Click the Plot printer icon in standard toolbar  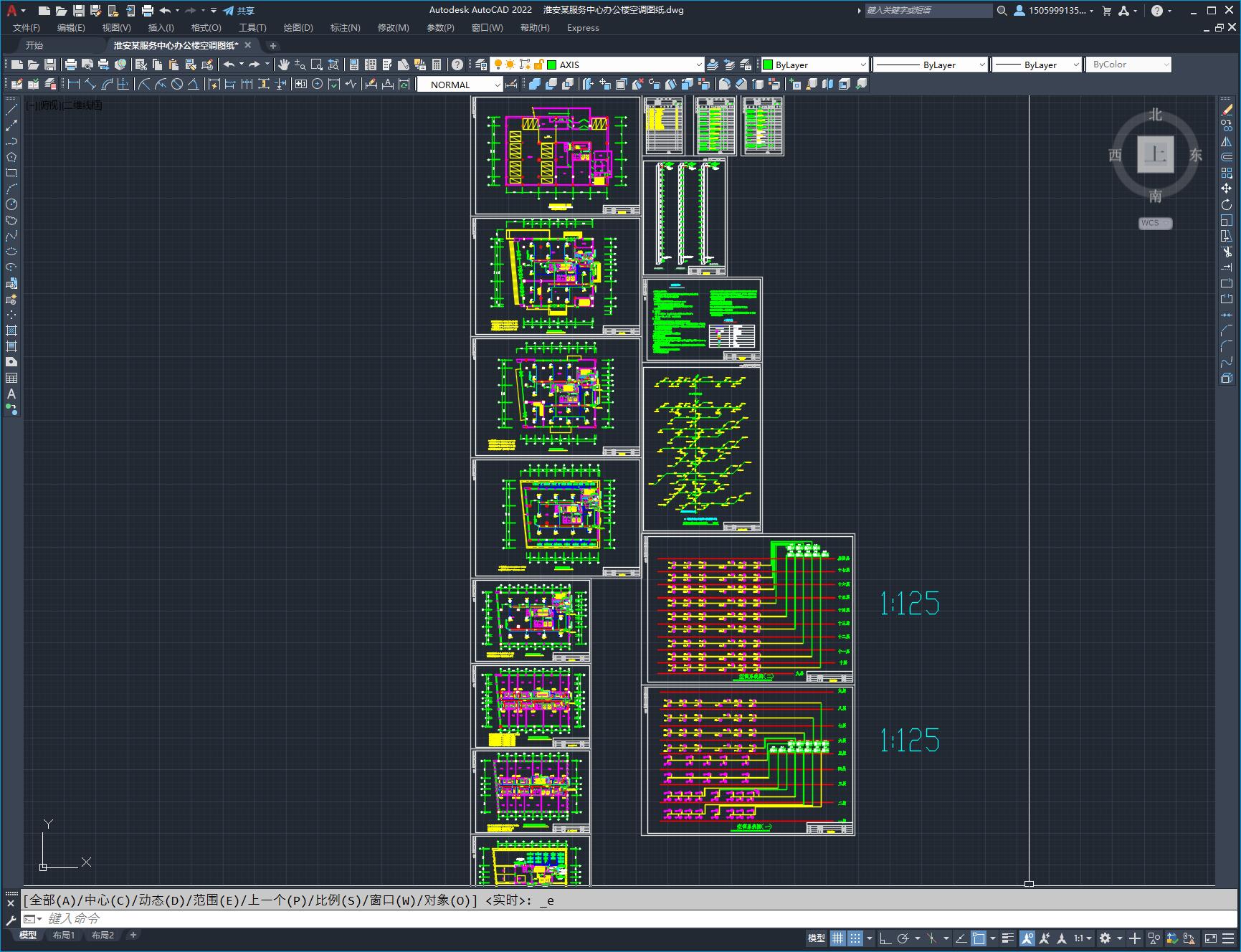[71, 65]
